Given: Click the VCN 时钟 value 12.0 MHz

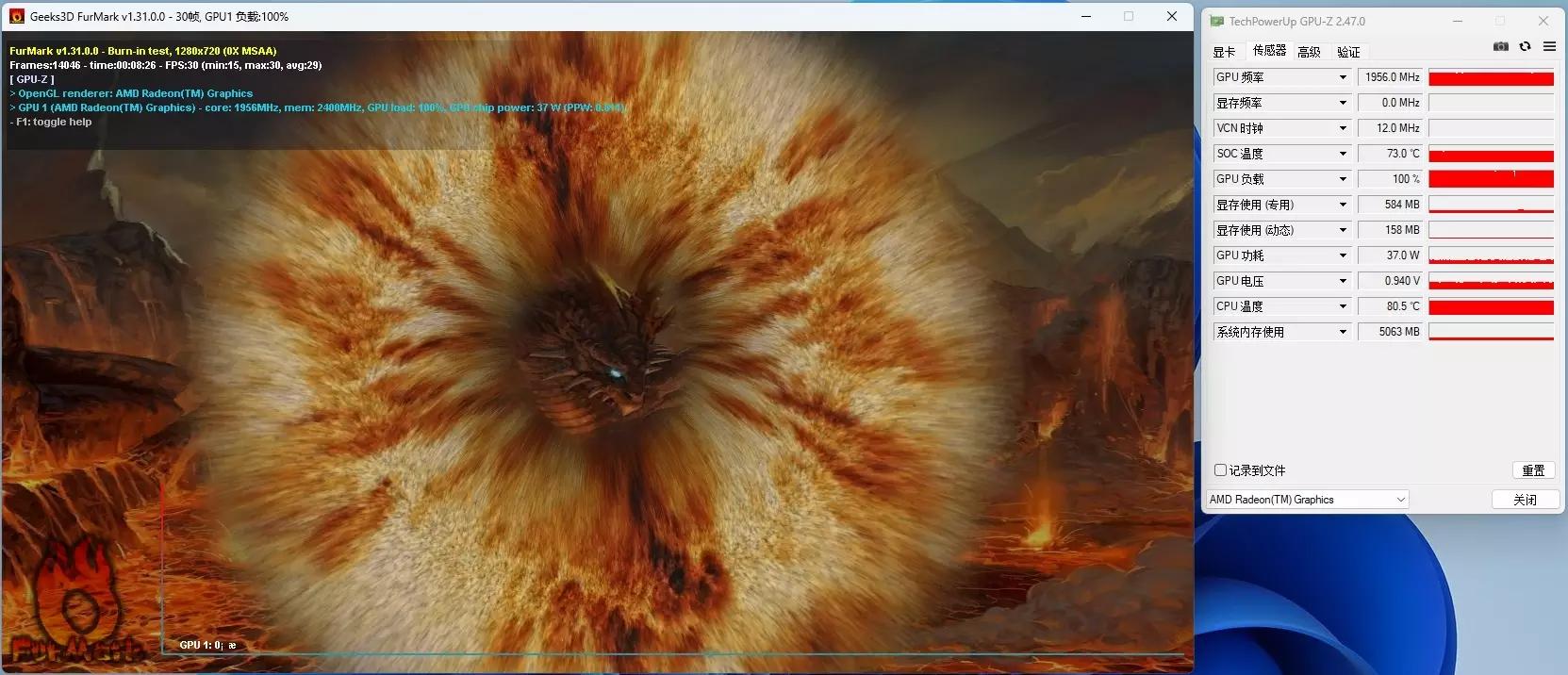Looking at the screenshot, I should pos(1390,128).
